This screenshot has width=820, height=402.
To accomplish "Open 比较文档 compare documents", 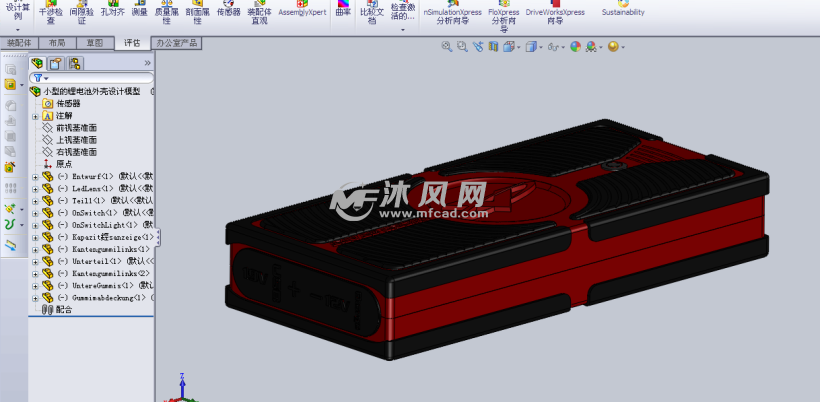I will point(372,12).
